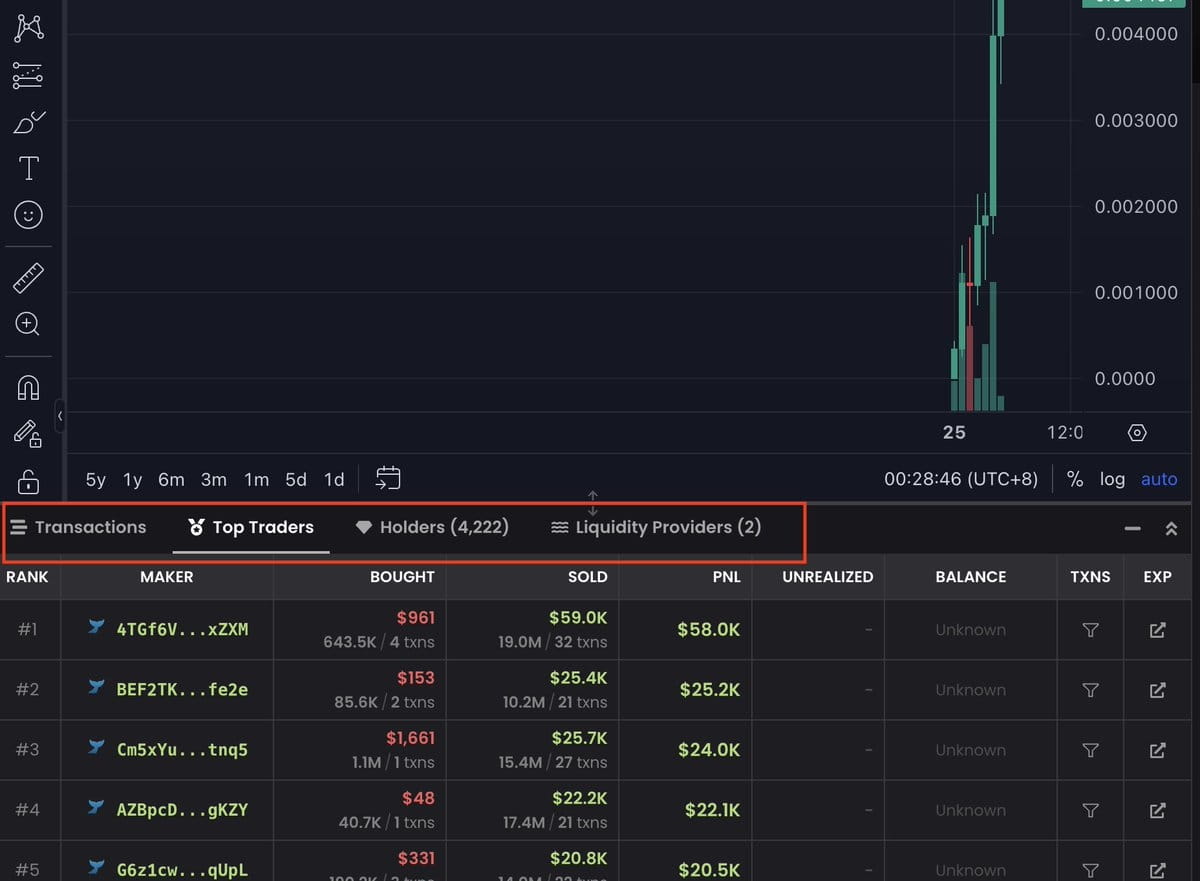
Task: Open chart settings hexagon icon
Action: pos(1137,433)
